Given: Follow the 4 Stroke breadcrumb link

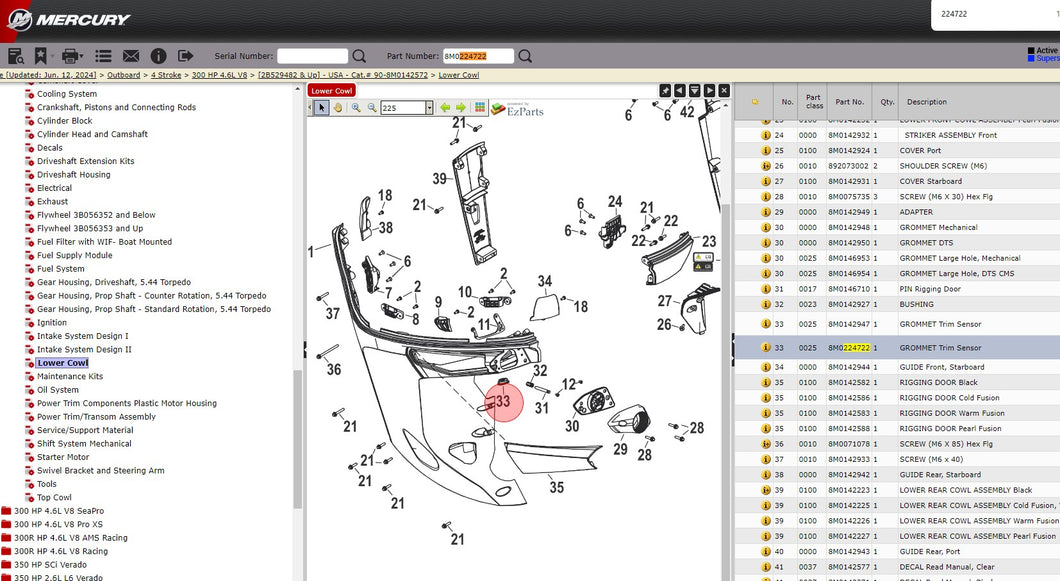Looking at the screenshot, I should coord(166,75).
